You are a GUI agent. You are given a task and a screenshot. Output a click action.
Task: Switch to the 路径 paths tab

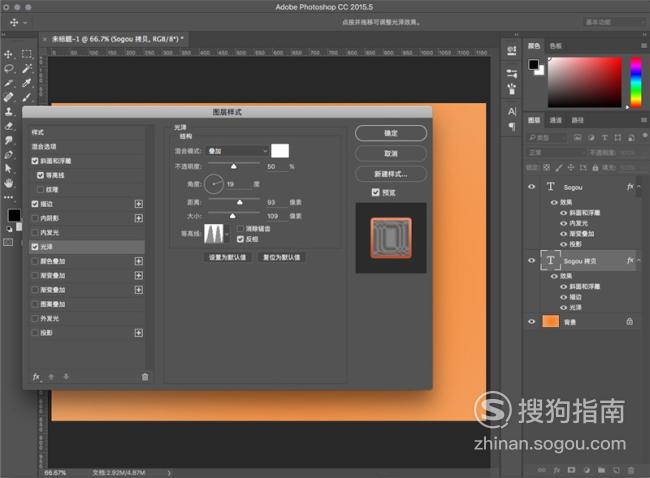pyautogui.click(x=577, y=120)
